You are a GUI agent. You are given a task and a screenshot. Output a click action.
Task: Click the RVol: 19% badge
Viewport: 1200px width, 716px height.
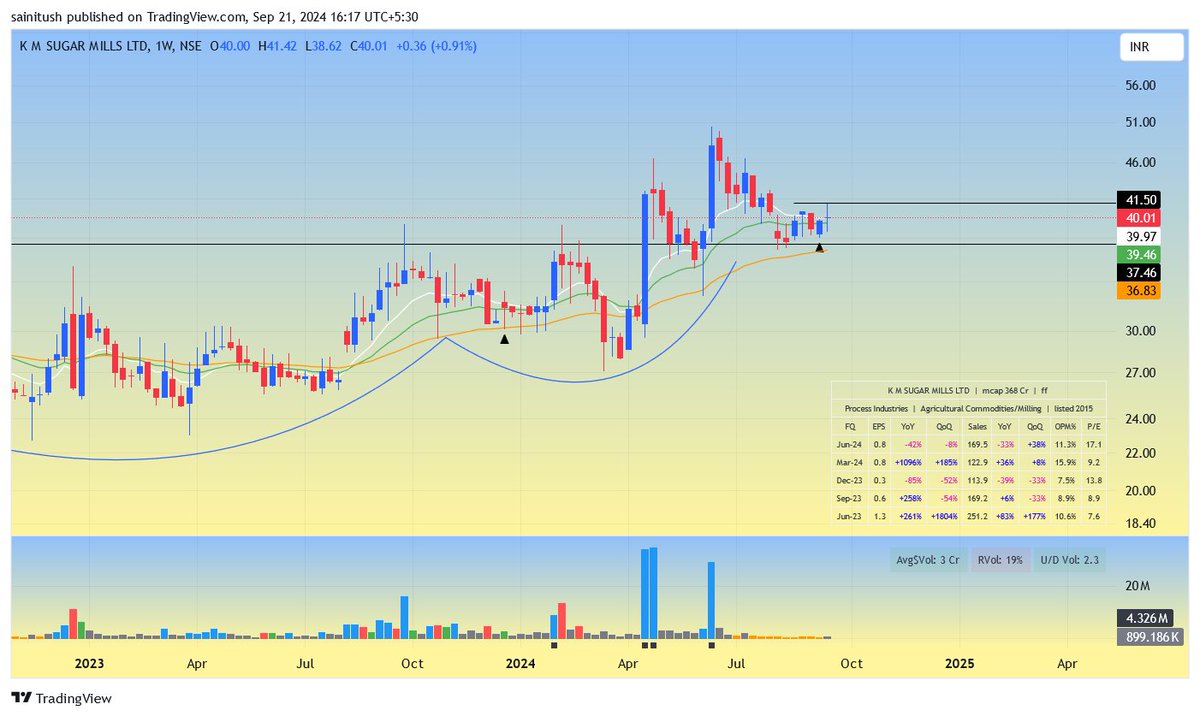[998, 561]
